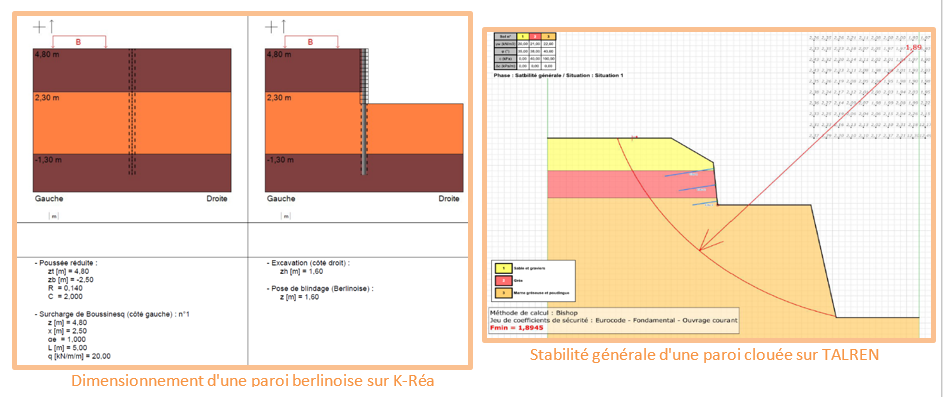Select the top soil nail in the TALREN slope
Screen dimensions: 943x397
pos(689,174)
